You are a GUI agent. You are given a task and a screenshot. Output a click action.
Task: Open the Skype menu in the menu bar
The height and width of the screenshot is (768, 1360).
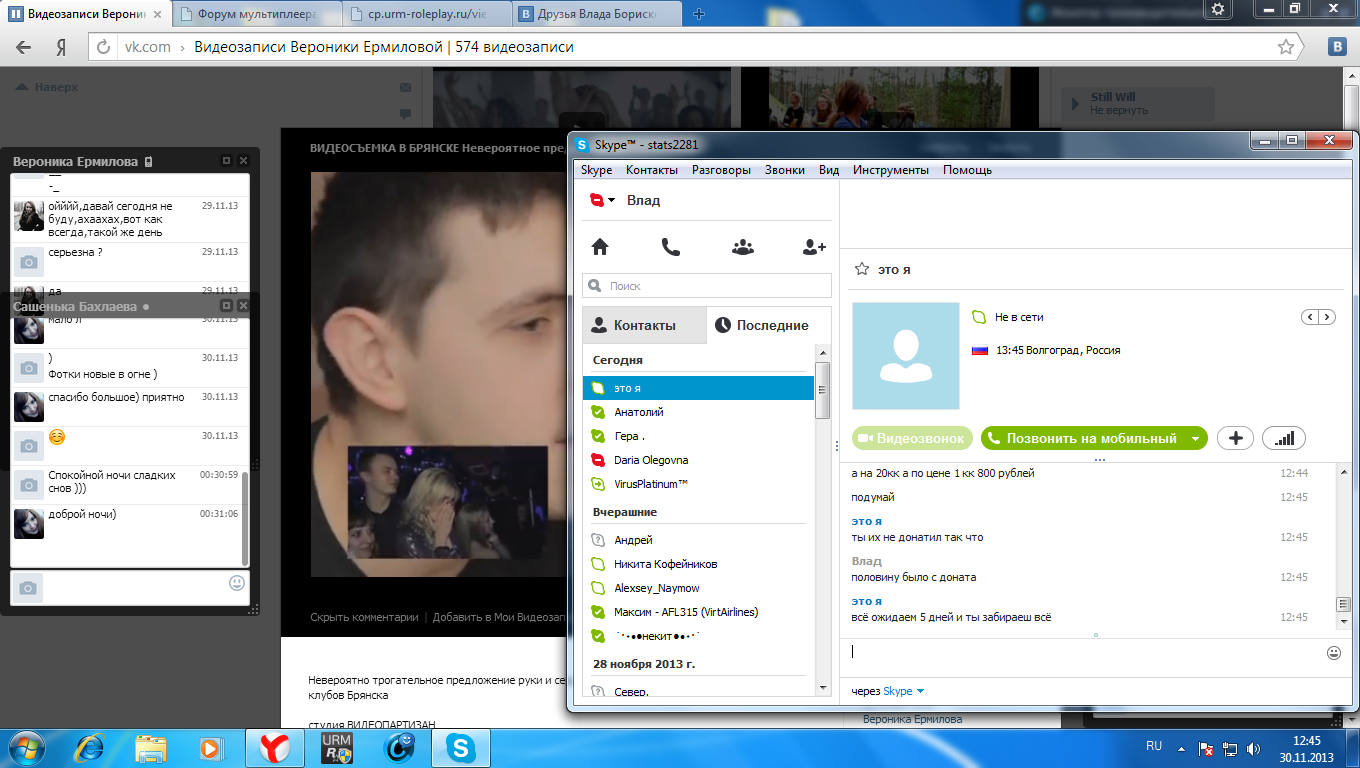[597, 170]
